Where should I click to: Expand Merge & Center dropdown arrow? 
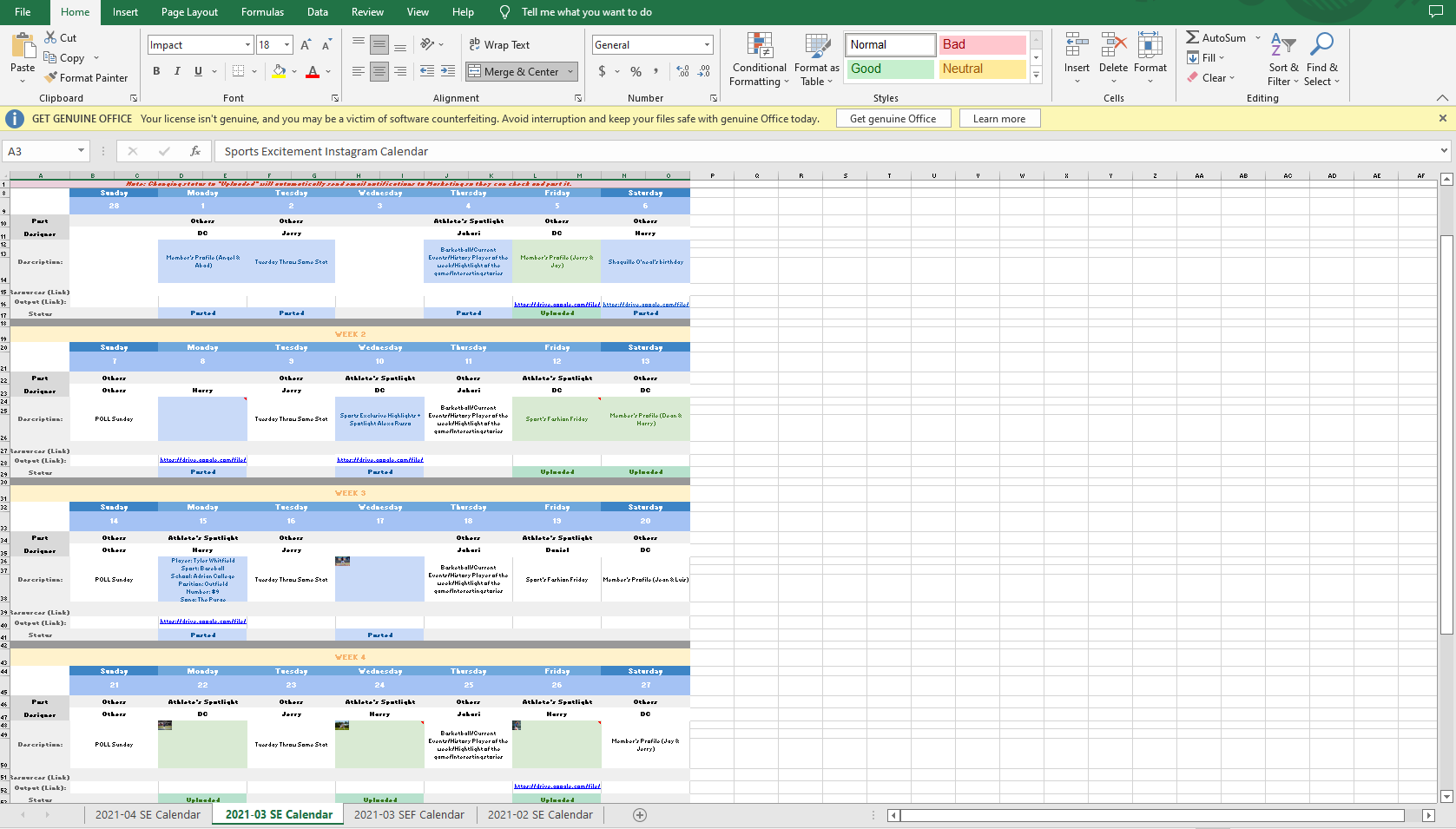click(x=570, y=71)
